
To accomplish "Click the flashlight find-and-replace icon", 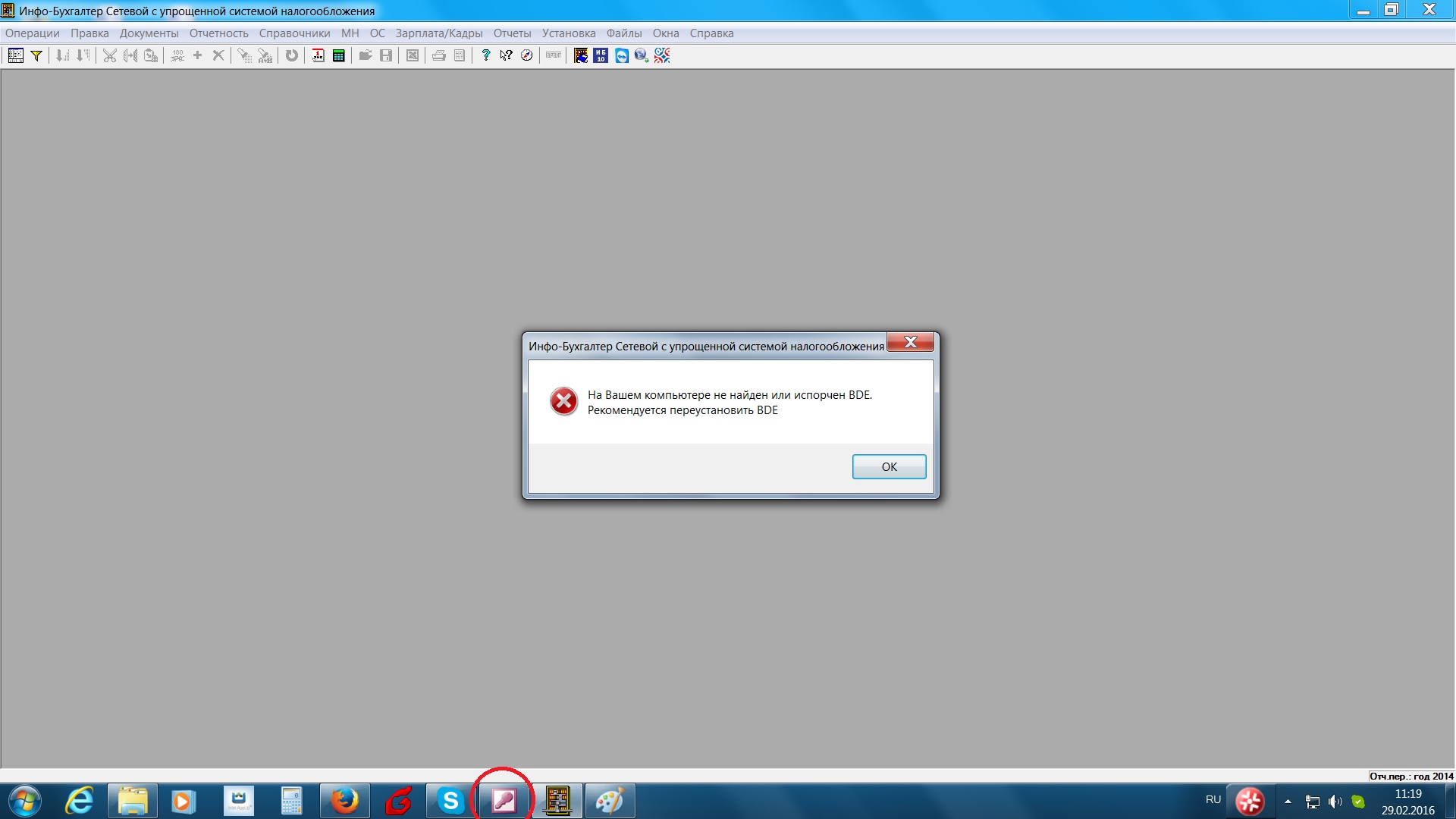I will (265, 55).
